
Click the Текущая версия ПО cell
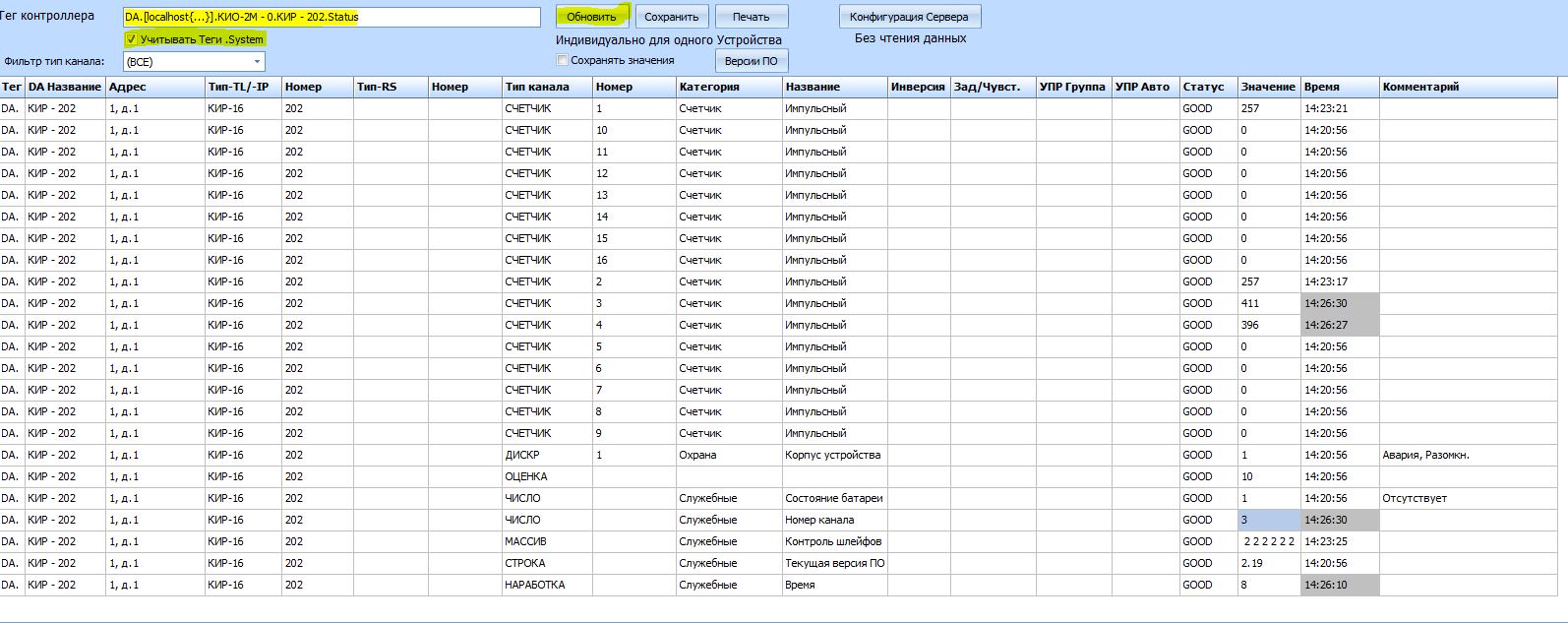[x=834, y=563]
